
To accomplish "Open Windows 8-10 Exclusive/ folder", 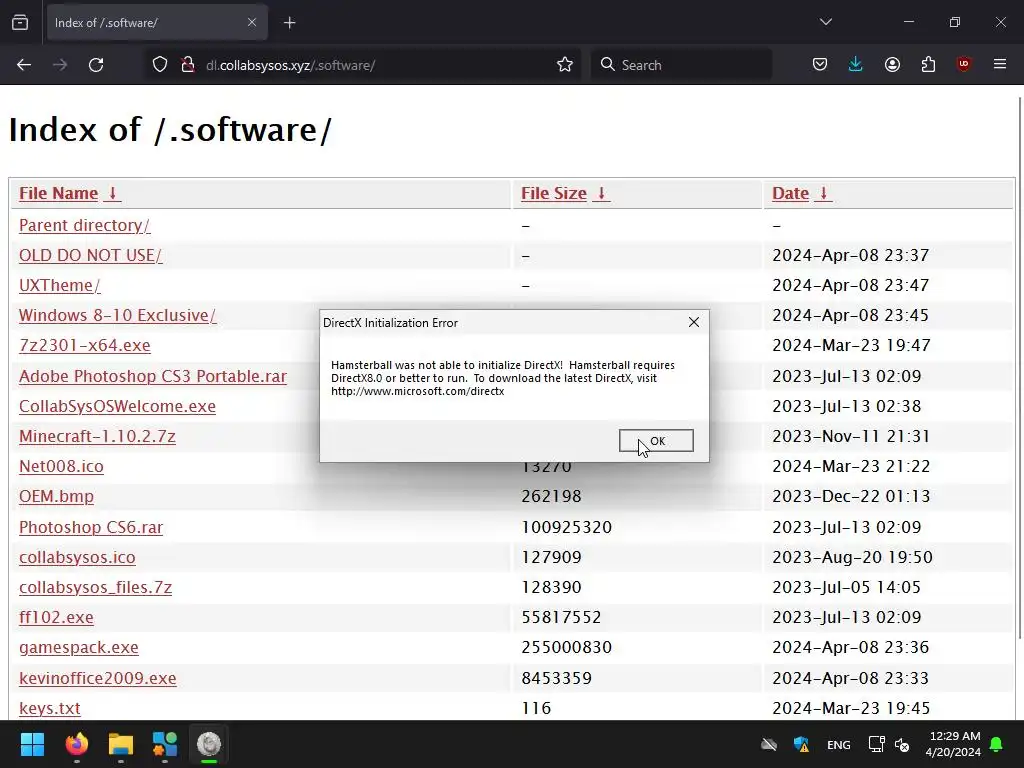I will (118, 315).
